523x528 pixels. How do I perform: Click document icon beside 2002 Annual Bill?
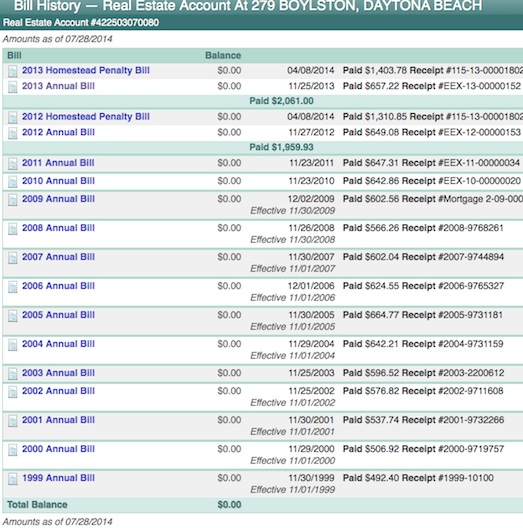pos(13,392)
